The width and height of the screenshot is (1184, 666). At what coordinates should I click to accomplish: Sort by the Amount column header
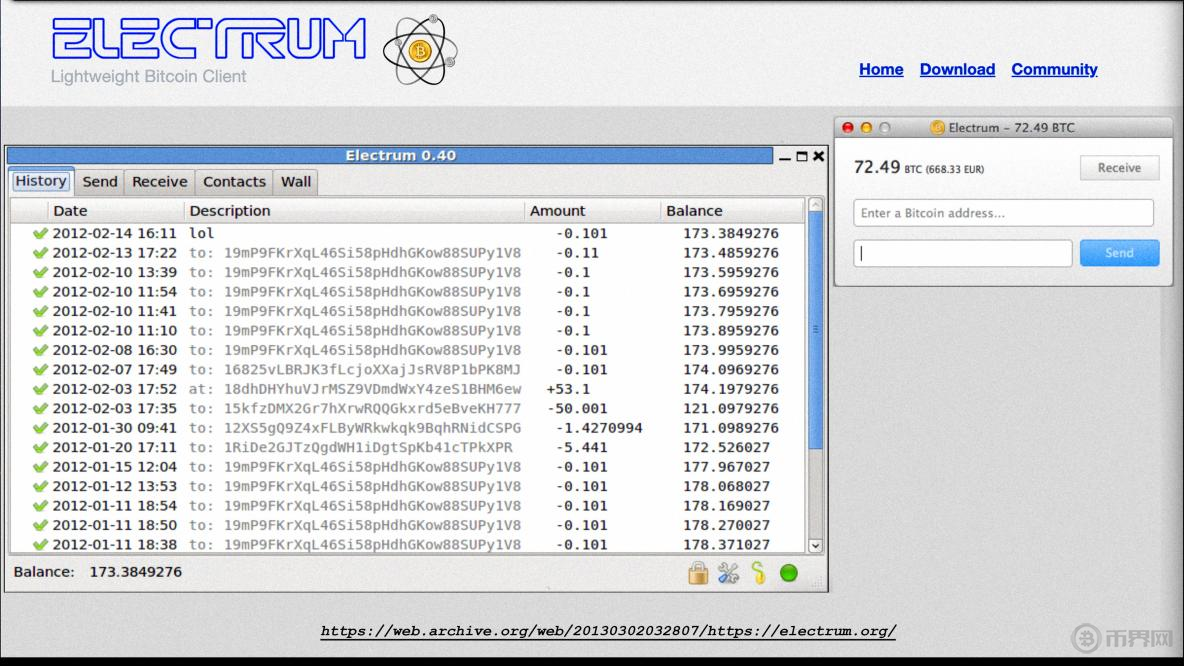[558, 211]
